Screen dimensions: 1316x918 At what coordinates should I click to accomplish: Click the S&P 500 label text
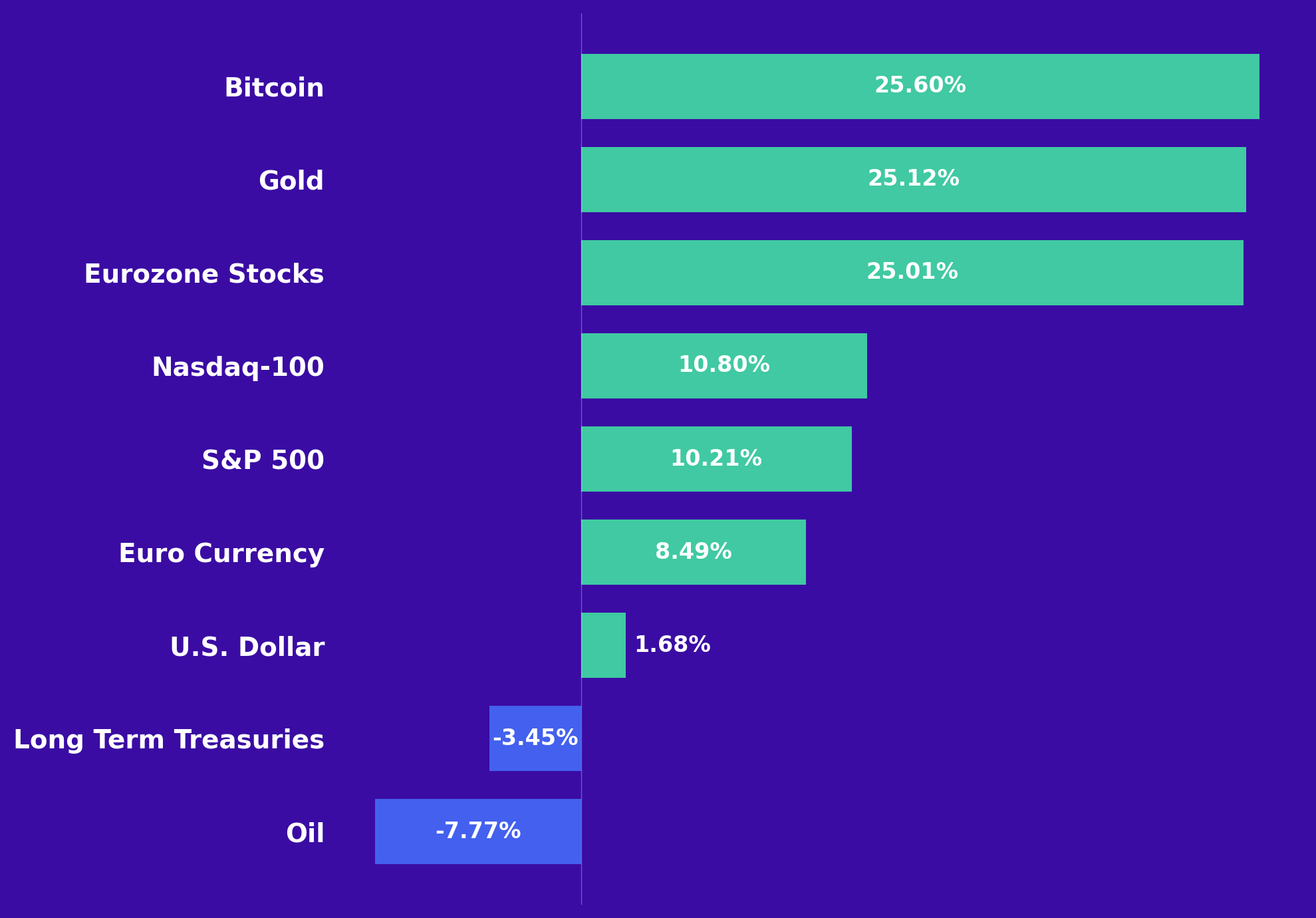point(263,460)
